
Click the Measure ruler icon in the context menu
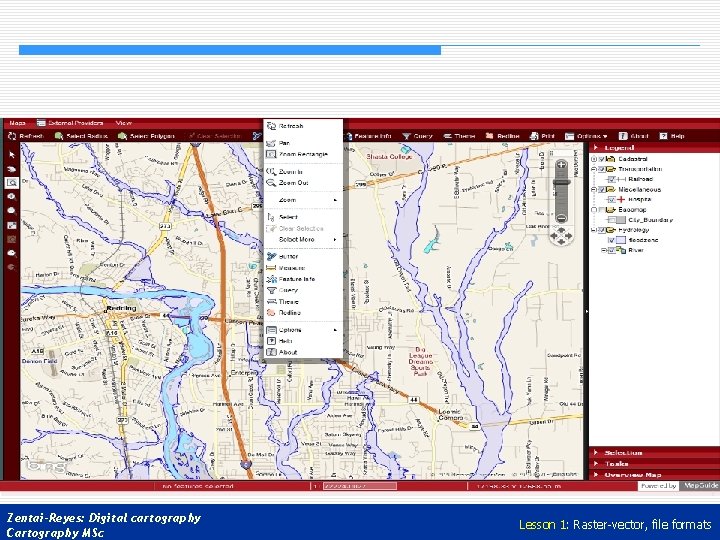coord(271,268)
